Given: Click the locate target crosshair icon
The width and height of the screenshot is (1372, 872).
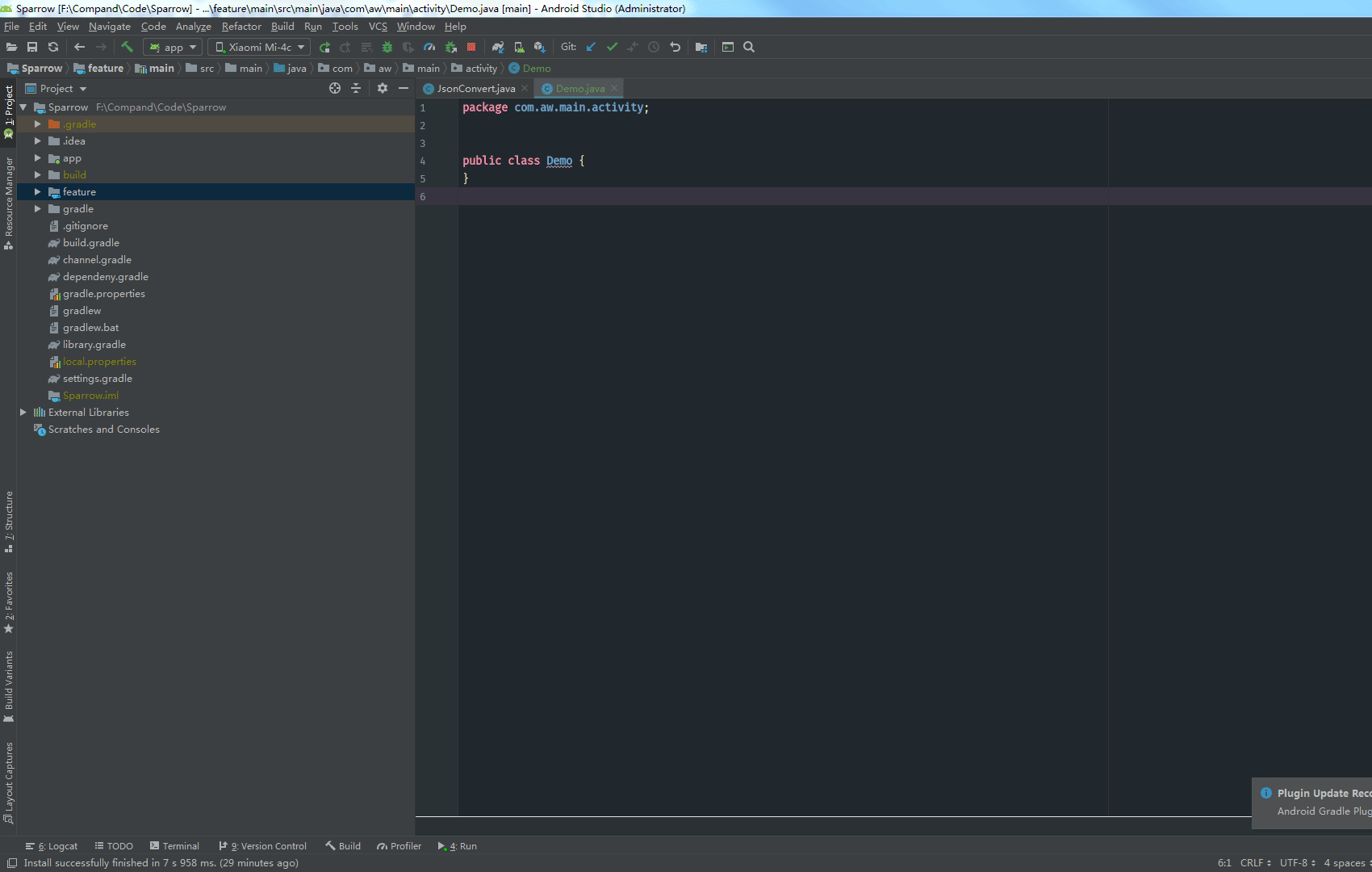Looking at the screenshot, I should pyautogui.click(x=335, y=88).
